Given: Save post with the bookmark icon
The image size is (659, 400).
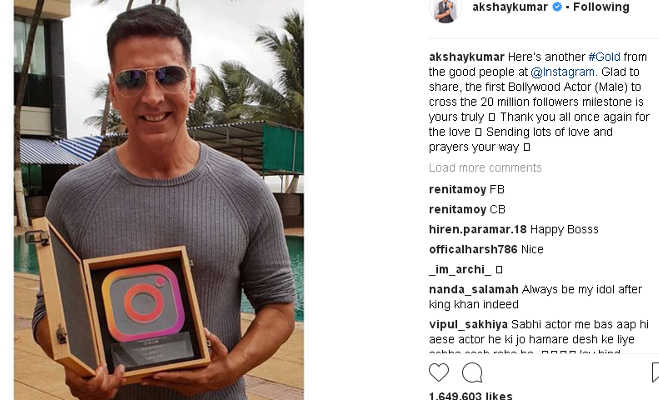Looking at the screenshot, I should tap(655, 372).
